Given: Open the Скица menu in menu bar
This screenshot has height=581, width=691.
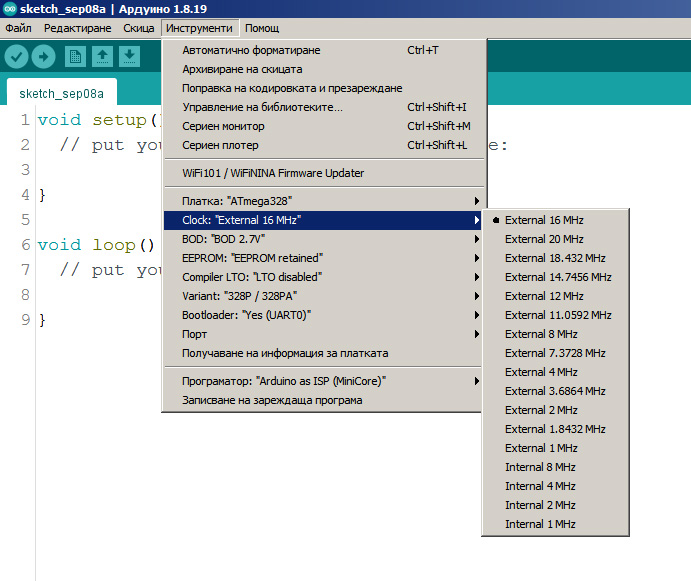Looking at the screenshot, I should tap(138, 28).
